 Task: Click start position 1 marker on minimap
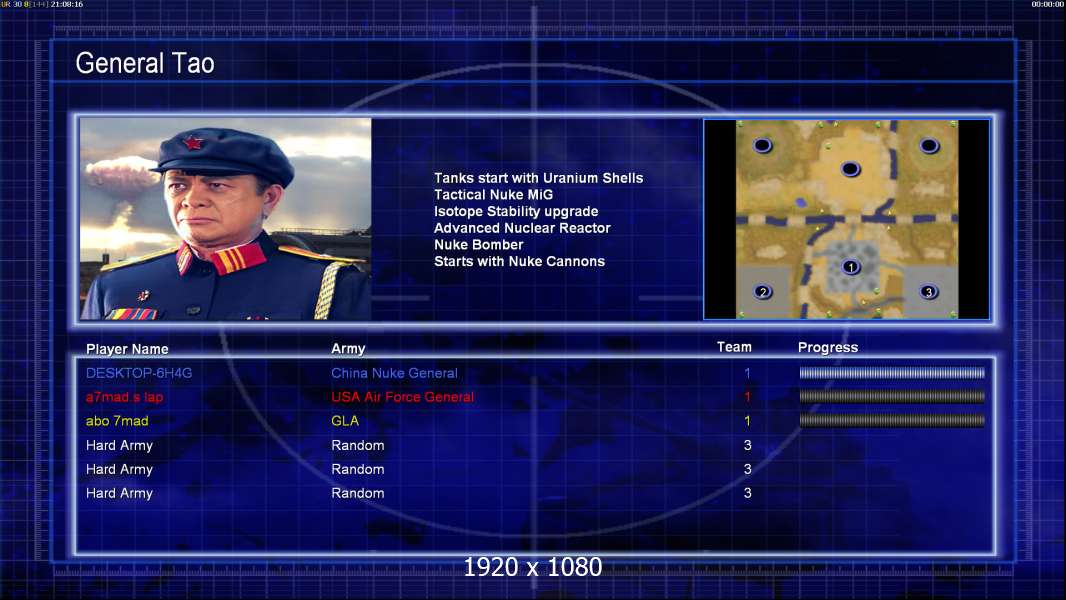click(x=850, y=267)
